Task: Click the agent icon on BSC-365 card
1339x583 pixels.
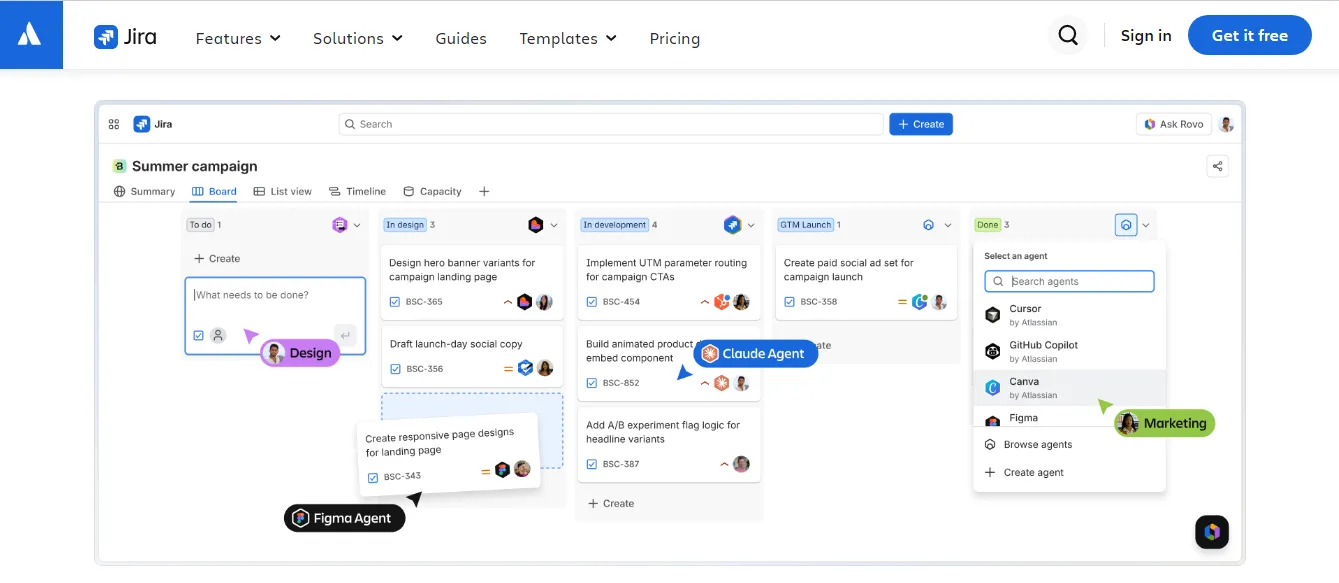Action: click(525, 302)
